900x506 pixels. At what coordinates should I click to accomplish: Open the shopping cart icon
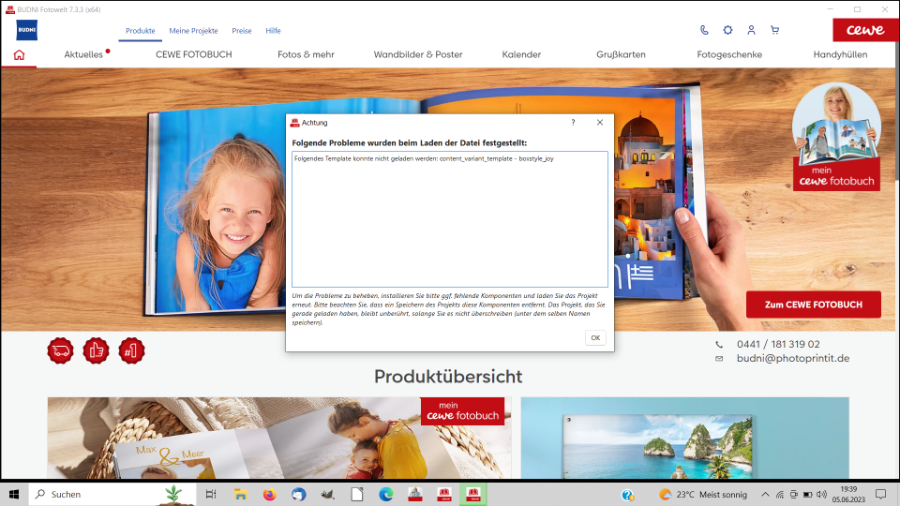(775, 30)
